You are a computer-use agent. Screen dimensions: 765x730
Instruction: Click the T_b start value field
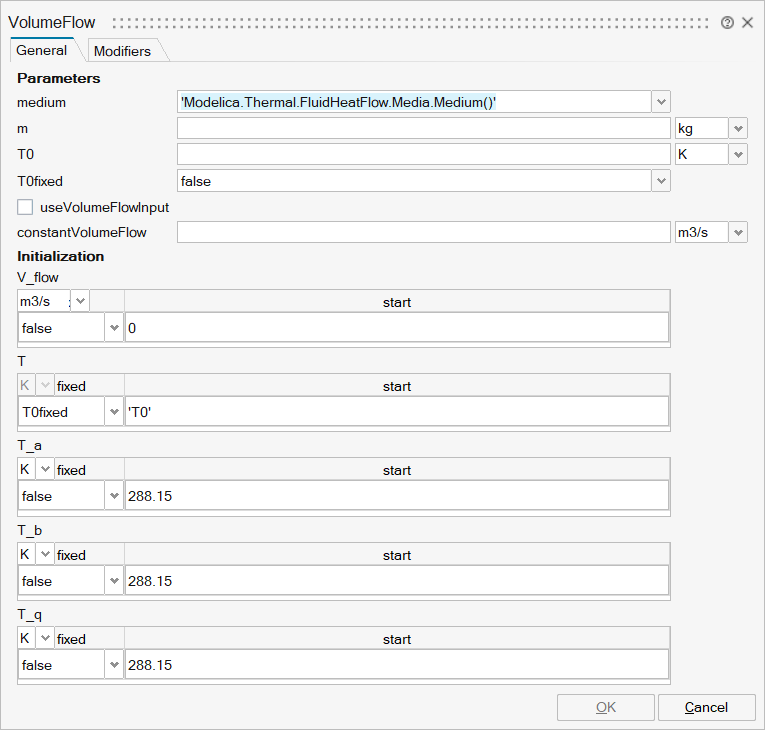pos(396,581)
